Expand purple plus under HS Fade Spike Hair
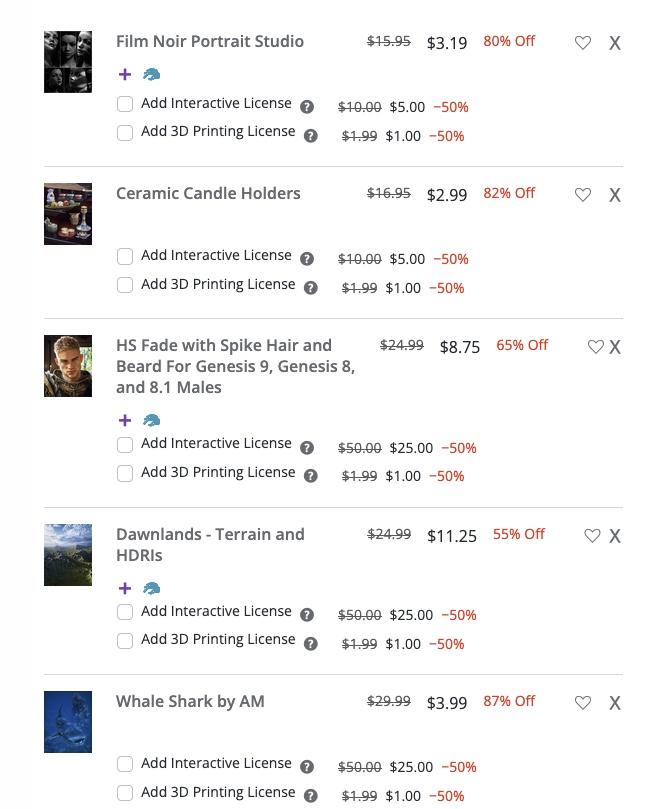650x809 pixels. pos(125,420)
